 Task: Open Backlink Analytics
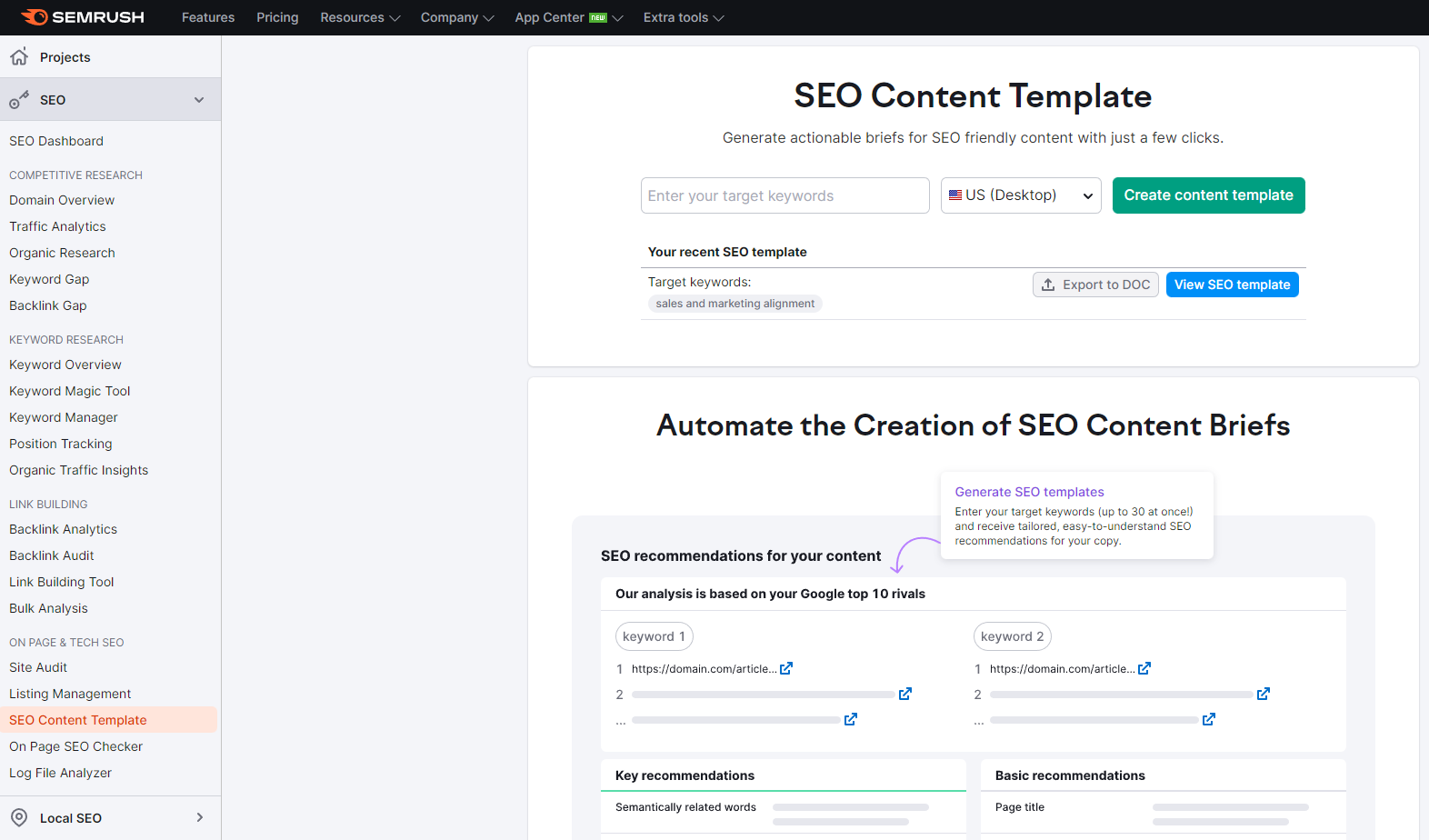[x=63, y=529]
